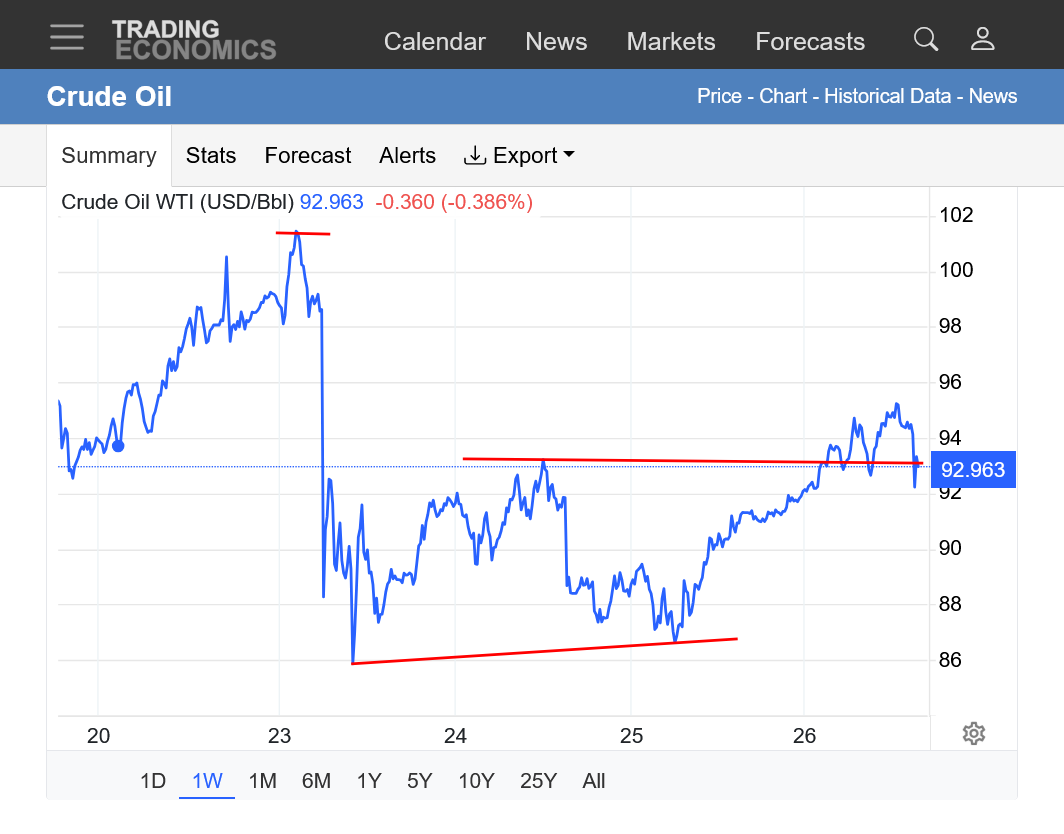Screen dimensions: 1064x834
Task: Select the Alerts tab
Action: coord(407,156)
